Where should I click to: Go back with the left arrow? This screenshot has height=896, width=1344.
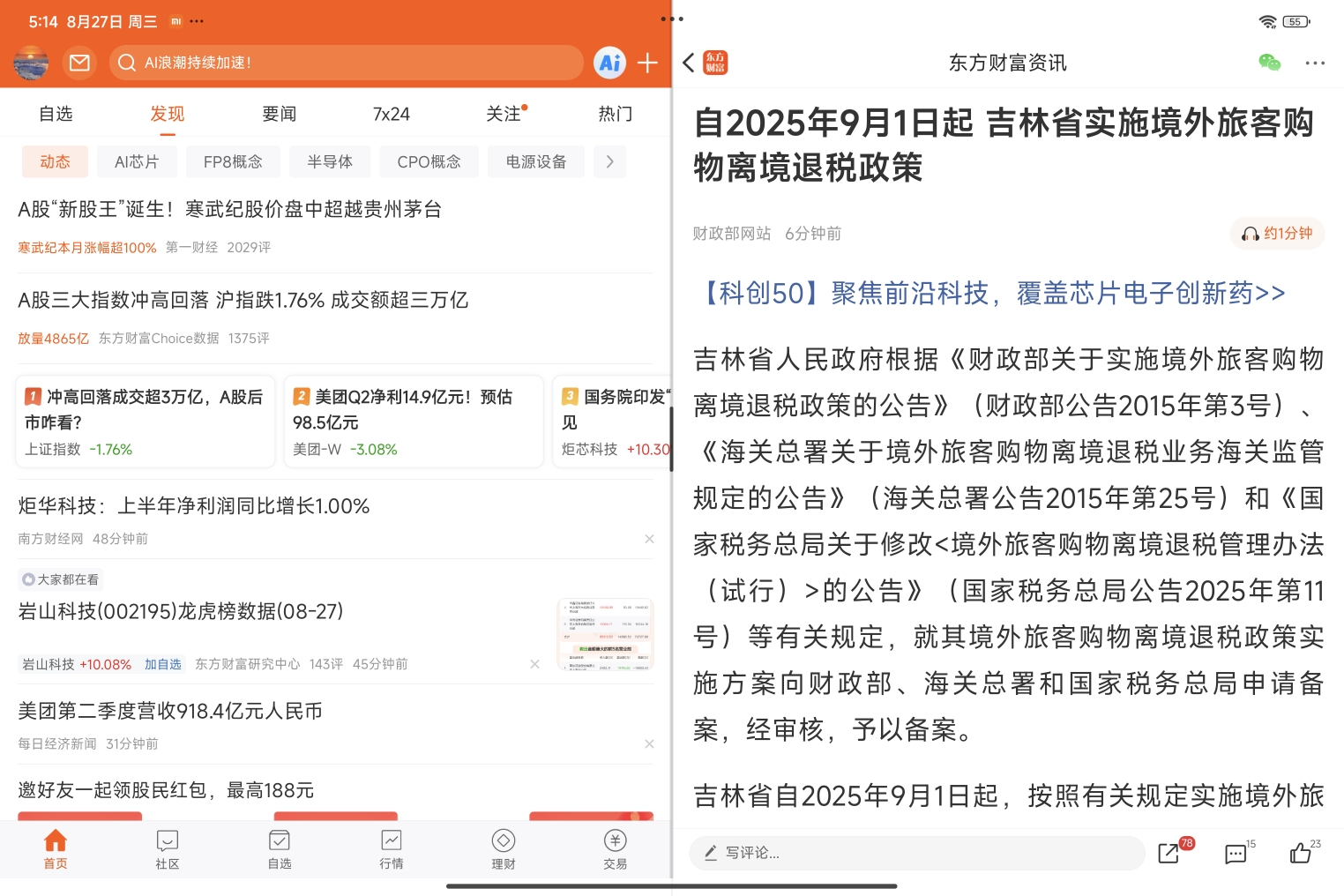689,63
